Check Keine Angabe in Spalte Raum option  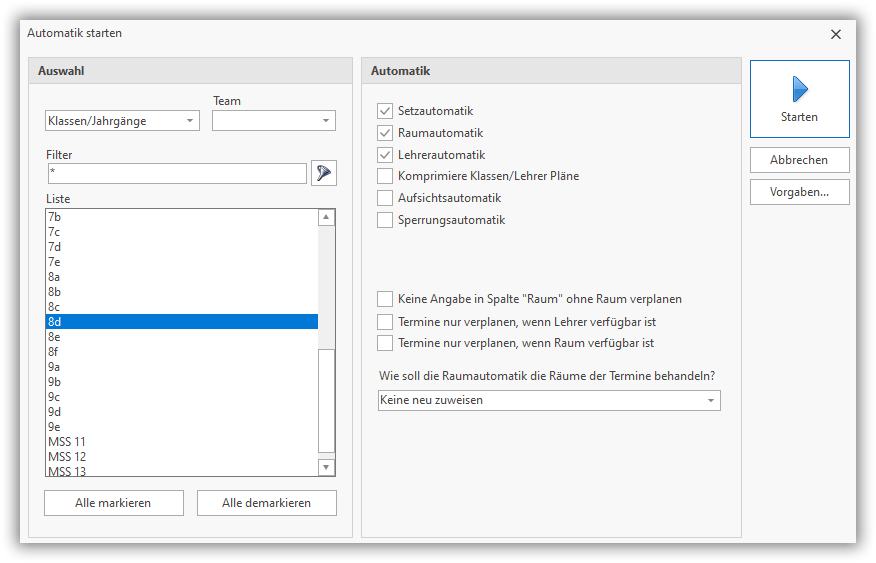click(385, 299)
